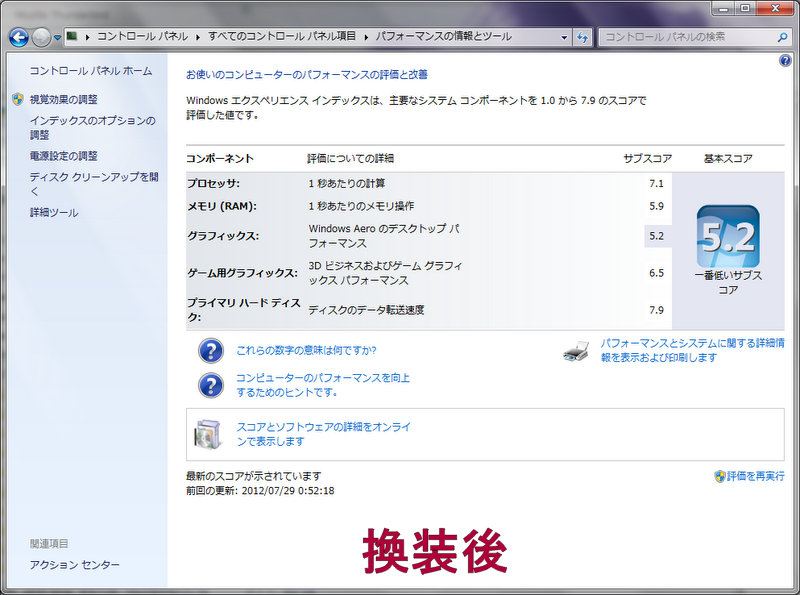Open 電源設定の調整 link
Image resolution: width=800 pixels, height=595 pixels.
click(x=63, y=156)
